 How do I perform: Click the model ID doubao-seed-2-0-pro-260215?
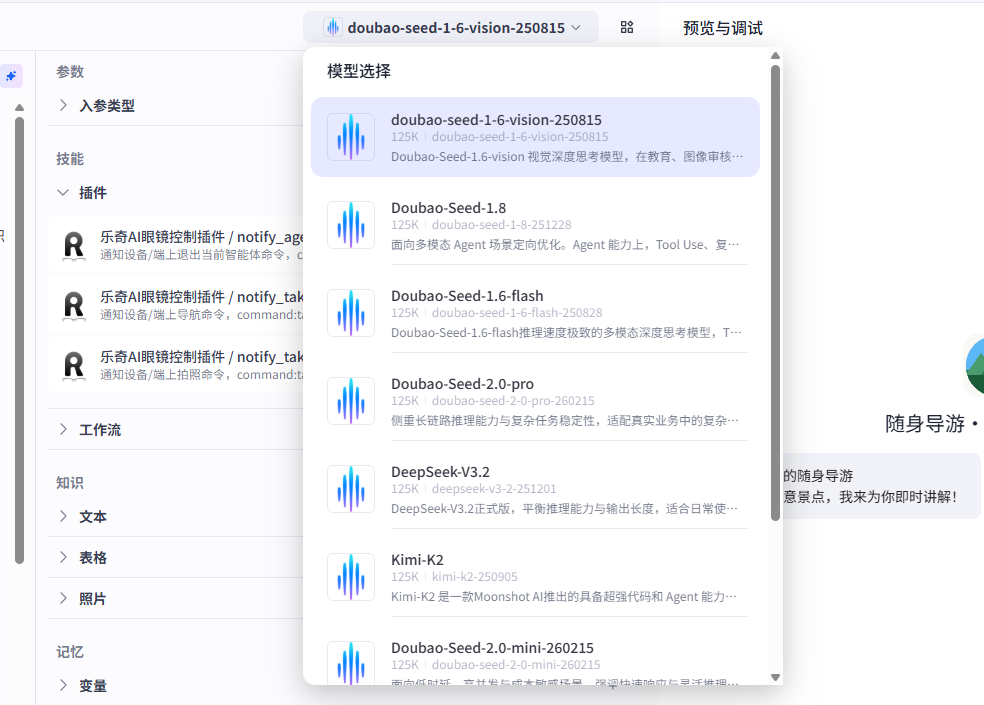[513, 401]
